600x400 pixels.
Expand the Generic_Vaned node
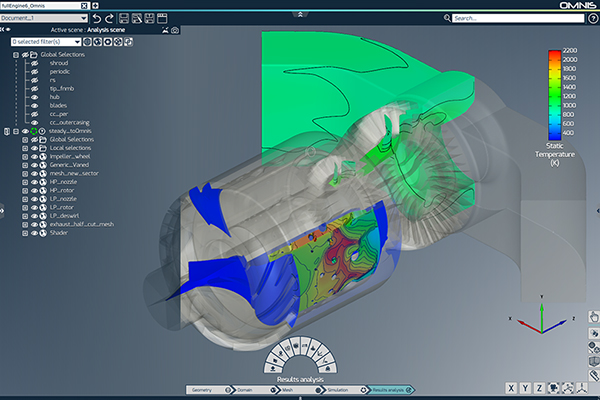pos(25,165)
